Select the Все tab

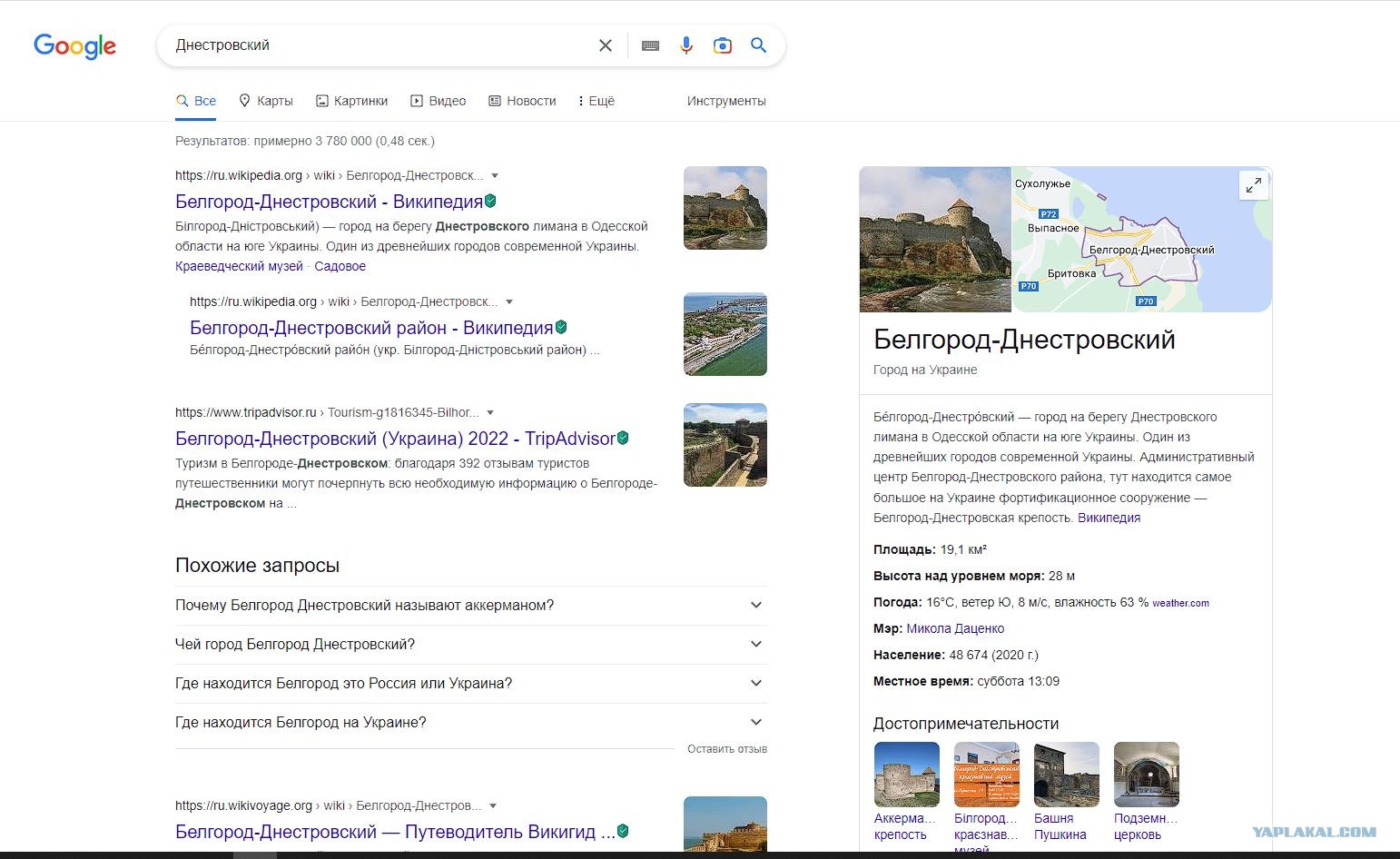pyautogui.click(x=196, y=101)
